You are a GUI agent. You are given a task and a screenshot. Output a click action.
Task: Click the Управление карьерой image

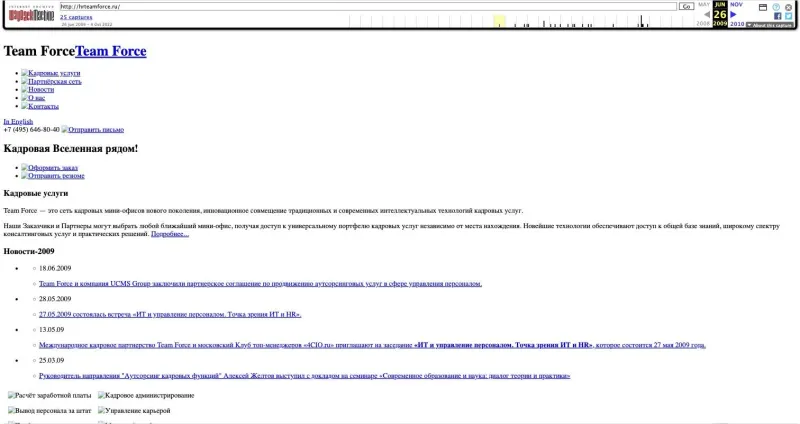click(x=134, y=411)
